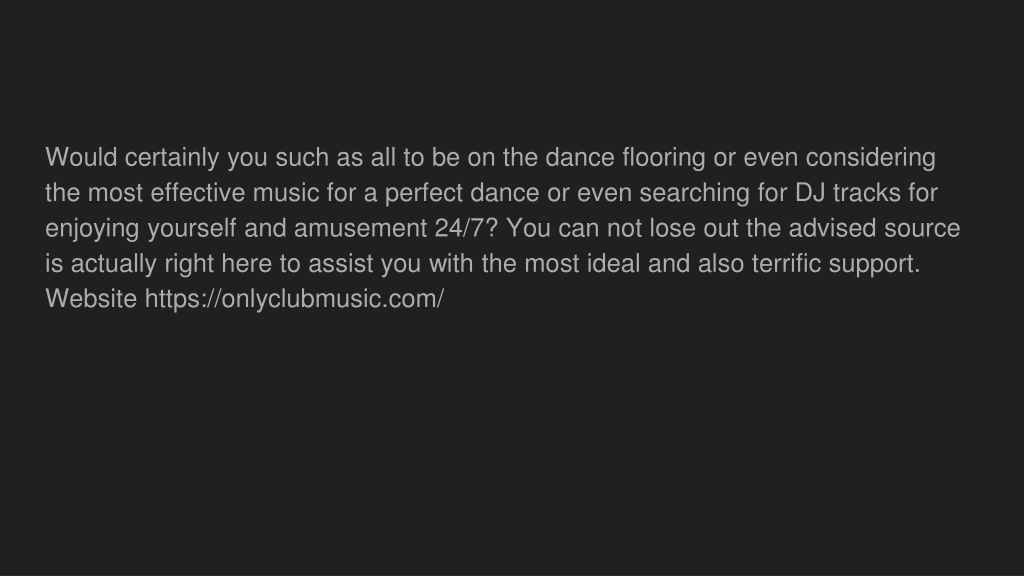The width and height of the screenshot is (1024, 576).
Task: Click the word "amusement" in third line
Action: coord(360,228)
